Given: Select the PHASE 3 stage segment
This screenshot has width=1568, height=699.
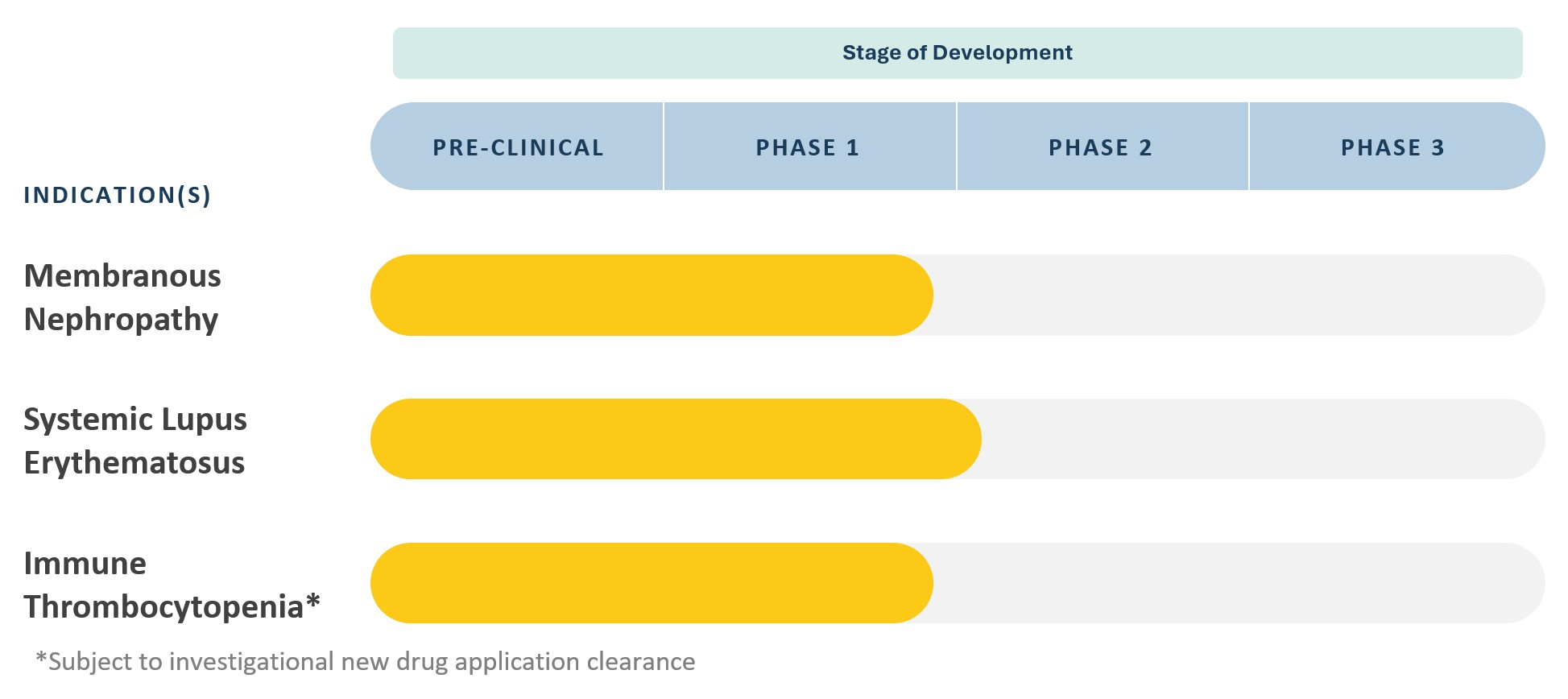Looking at the screenshot, I should point(1393,147).
